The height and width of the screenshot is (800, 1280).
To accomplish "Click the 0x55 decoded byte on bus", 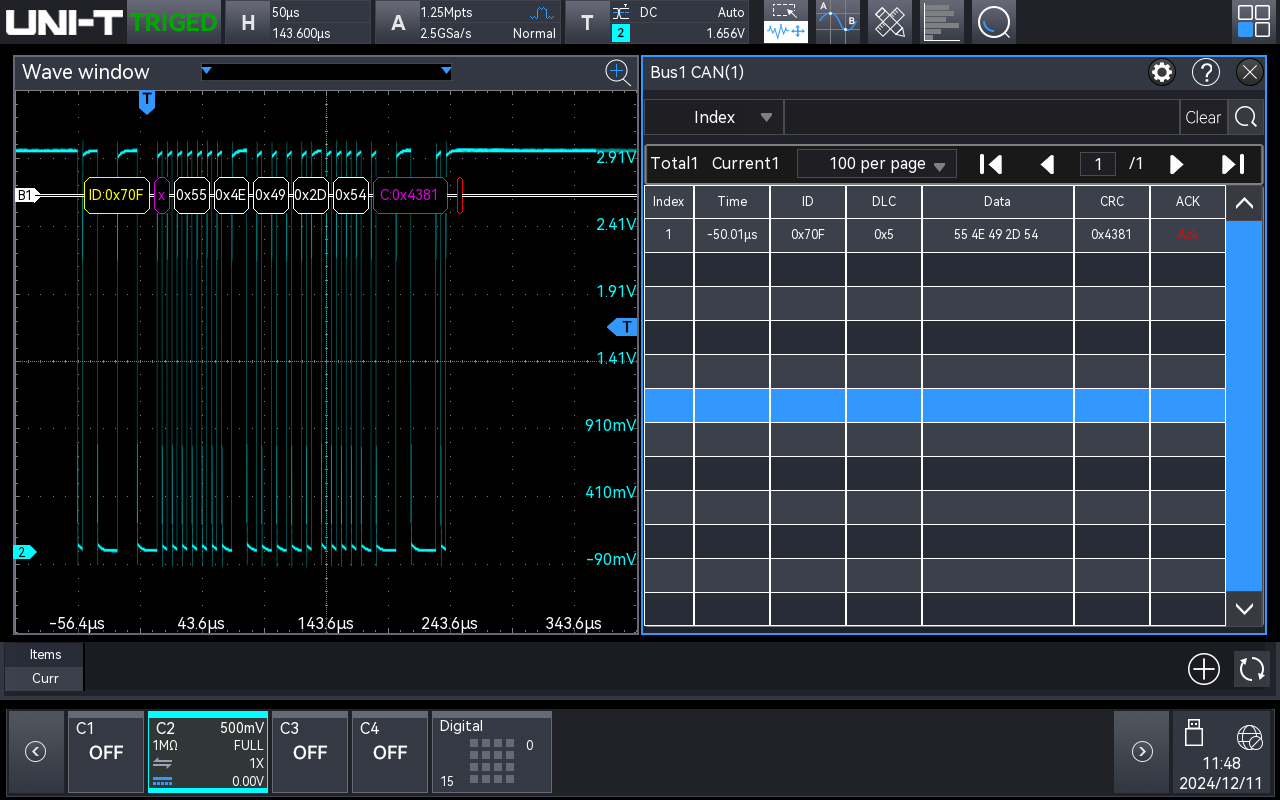I will pyautogui.click(x=191, y=195).
